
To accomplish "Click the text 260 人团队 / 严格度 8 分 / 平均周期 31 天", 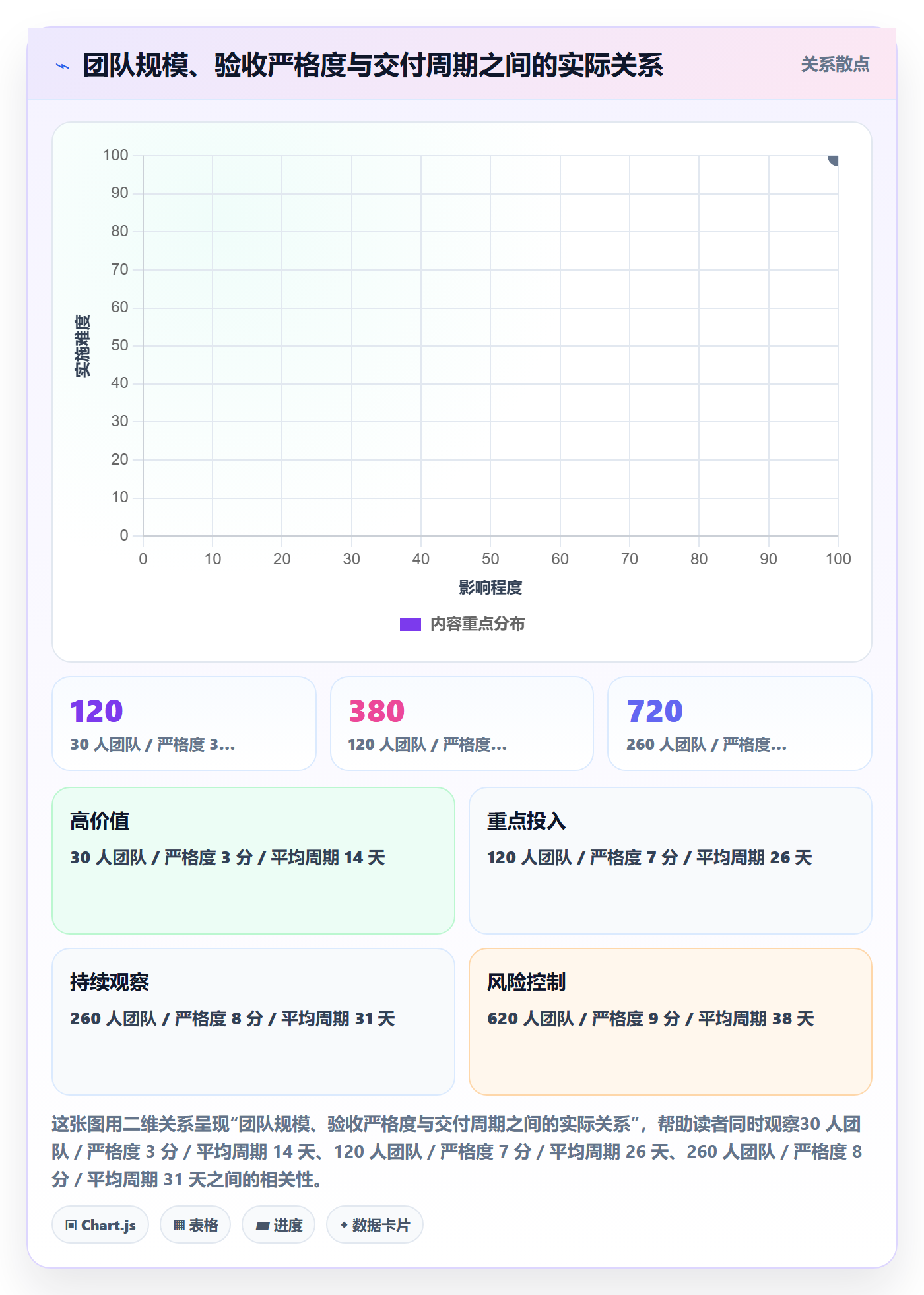I will click(x=232, y=1019).
